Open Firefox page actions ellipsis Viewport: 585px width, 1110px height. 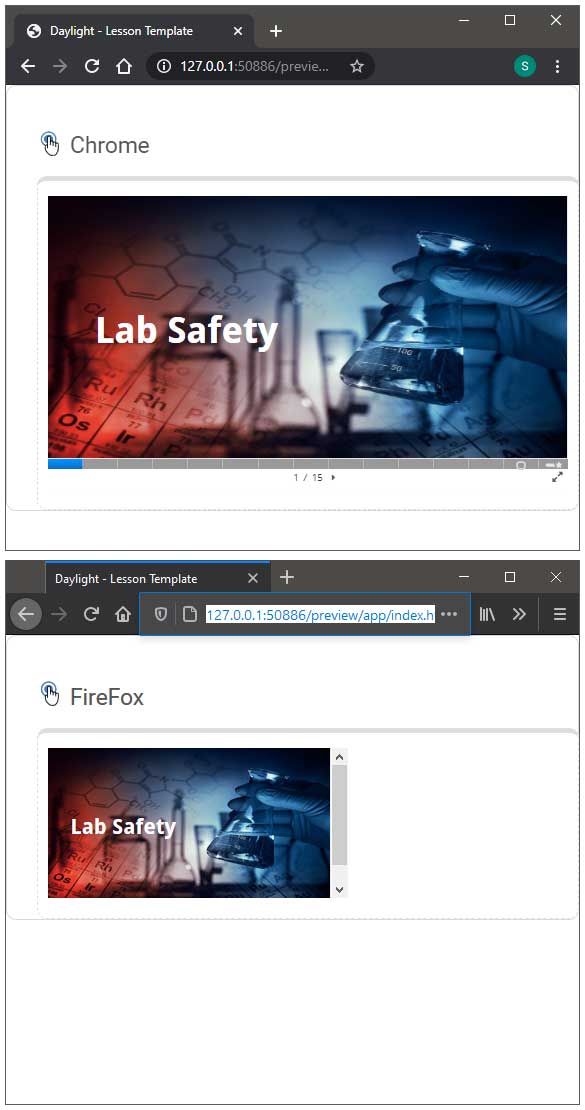(449, 614)
